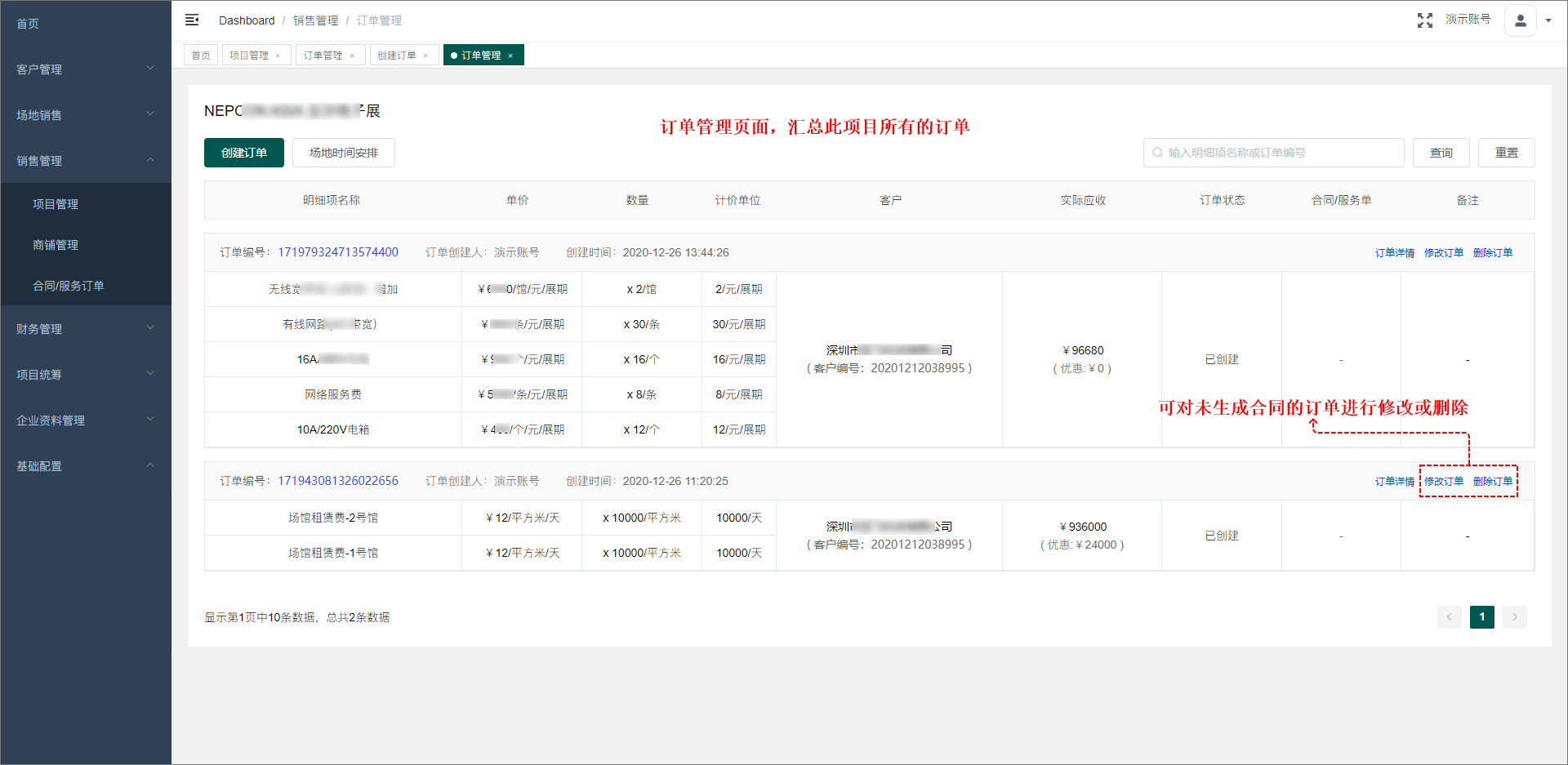
Task: Go to previous page arrow
Action: tap(1450, 617)
